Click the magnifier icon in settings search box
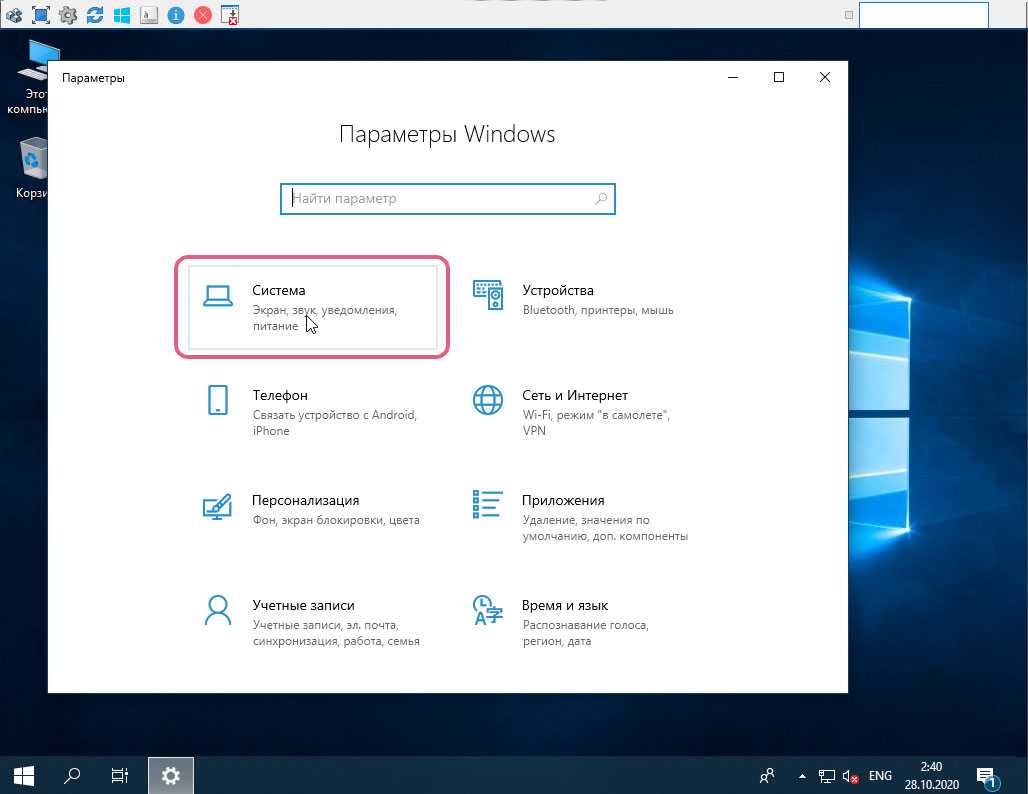Screen dimensions: 1028x794 600,199
